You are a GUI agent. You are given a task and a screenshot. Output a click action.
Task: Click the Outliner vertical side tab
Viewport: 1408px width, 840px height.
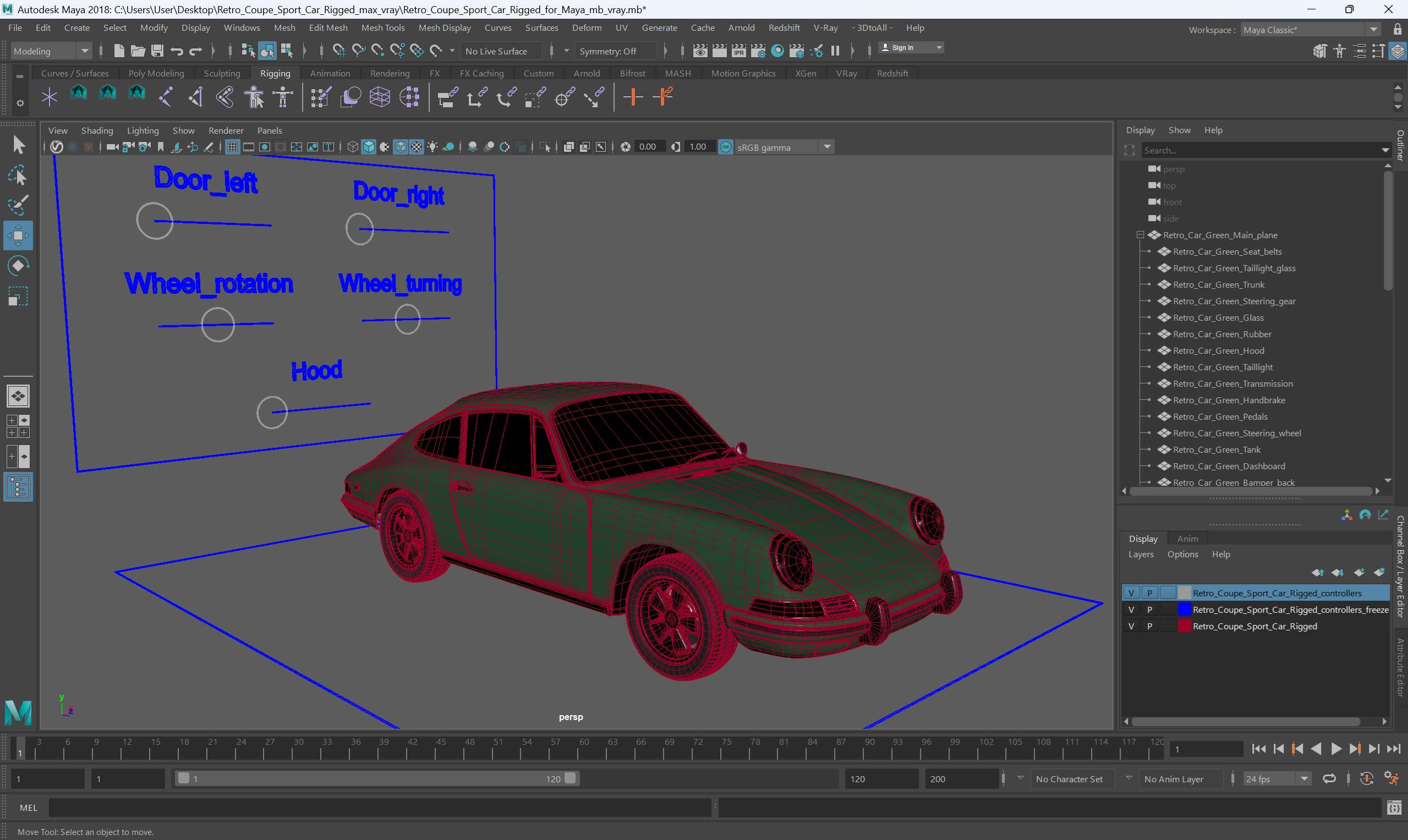[x=1401, y=145]
